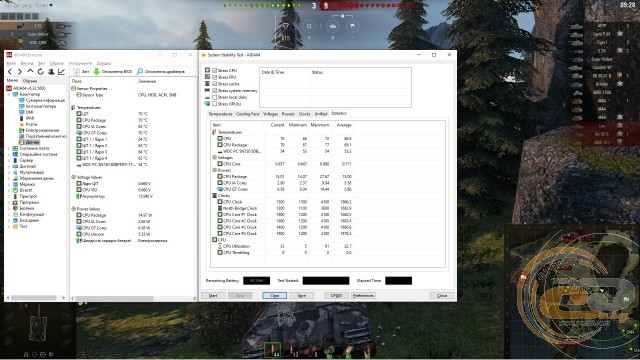Expand the operating system tree node
Viewport: 640px width, 360px height.
pyautogui.click(x=9, y=154)
